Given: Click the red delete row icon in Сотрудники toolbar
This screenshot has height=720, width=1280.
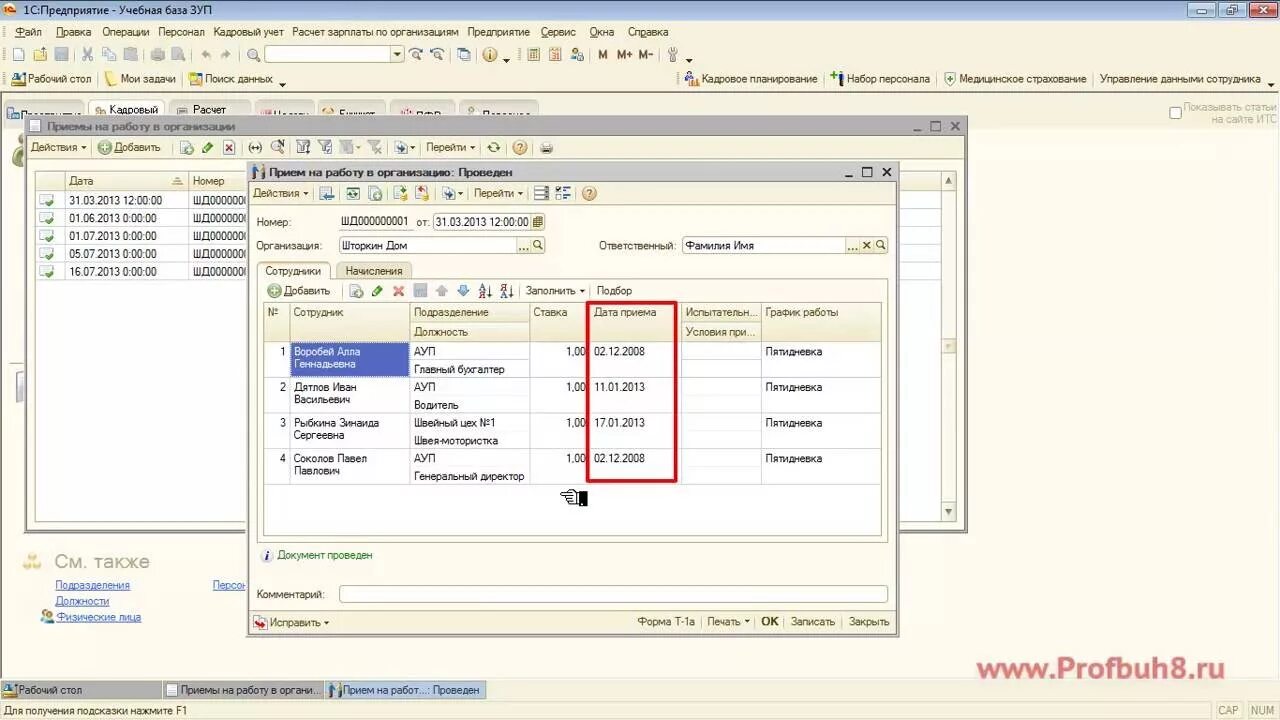Looking at the screenshot, I should click(398, 291).
